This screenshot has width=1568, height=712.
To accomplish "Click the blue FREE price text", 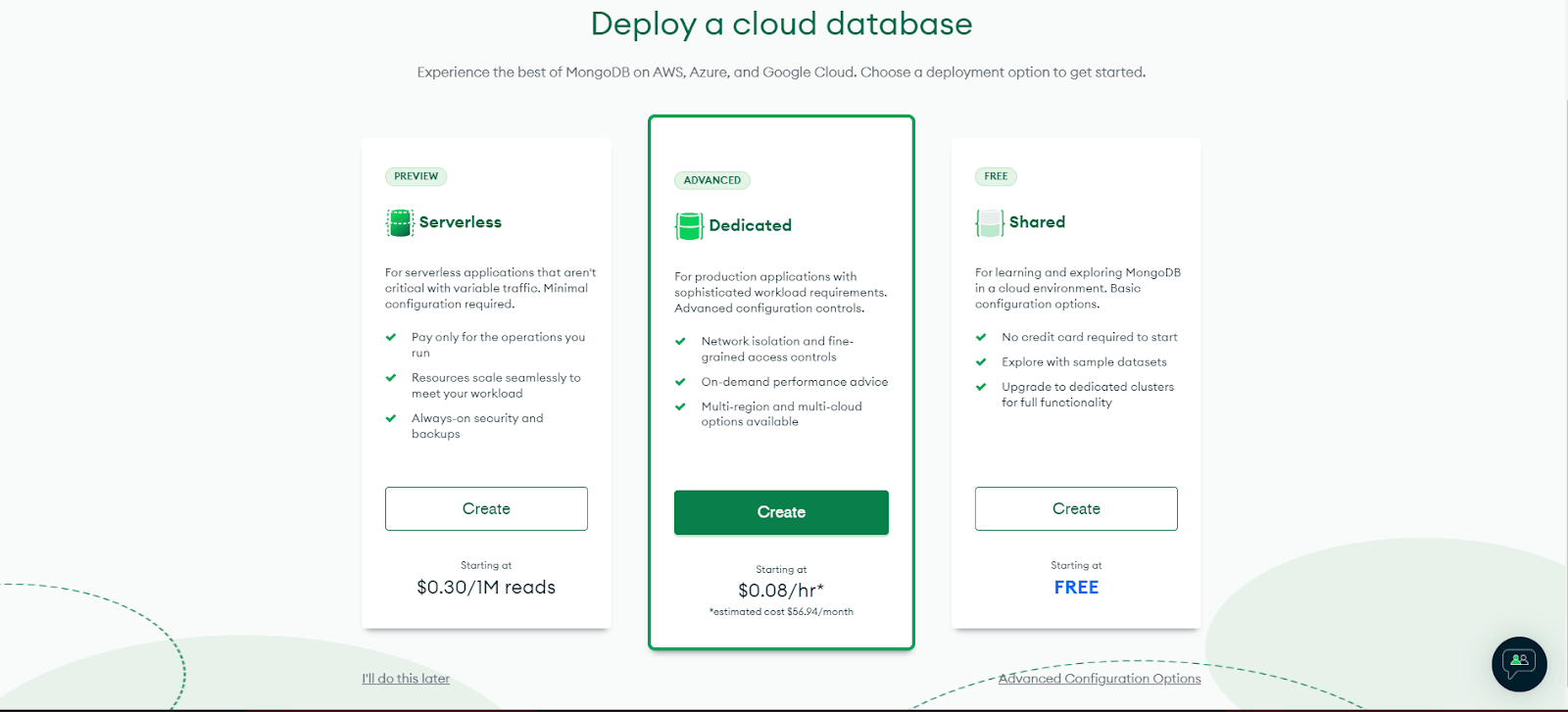I will pyautogui.click(x=1076, y=588).
